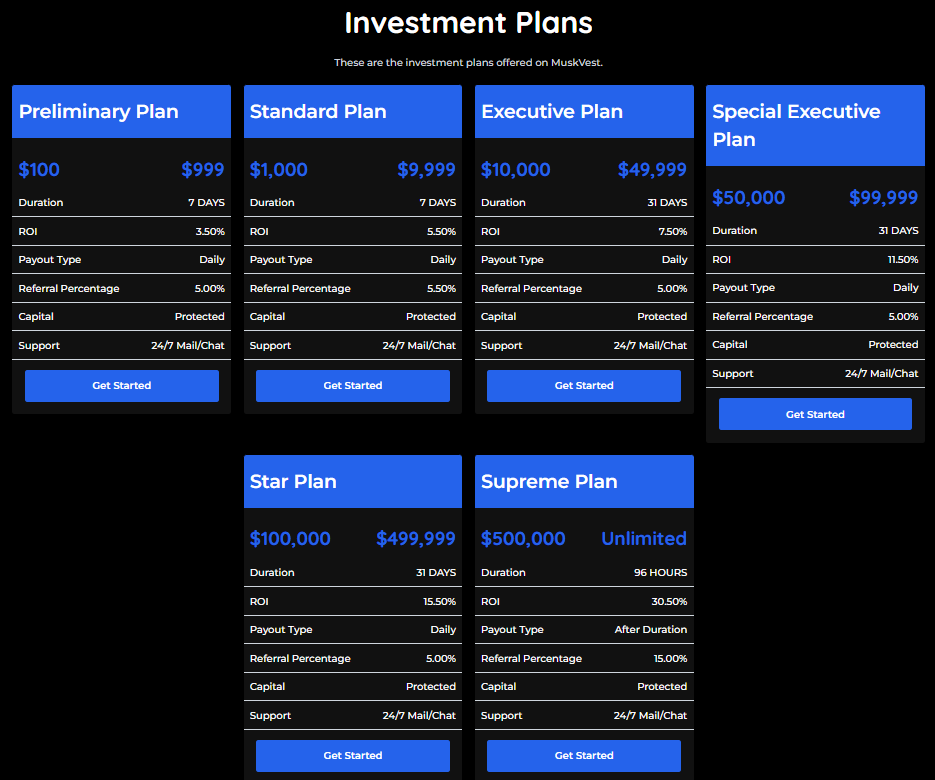
Task: Click the Preliminary Plan header
Action: [x=98, y=112]
